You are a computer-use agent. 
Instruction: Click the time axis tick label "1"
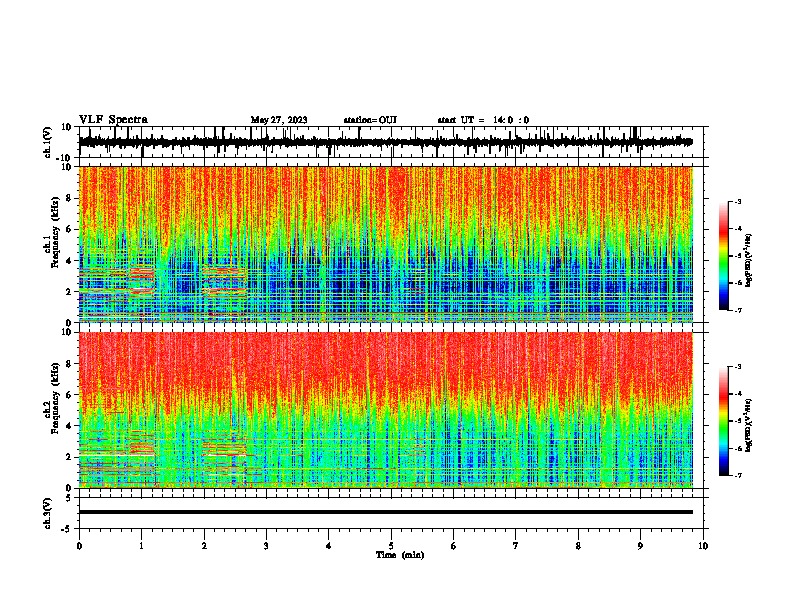(141, 546)
